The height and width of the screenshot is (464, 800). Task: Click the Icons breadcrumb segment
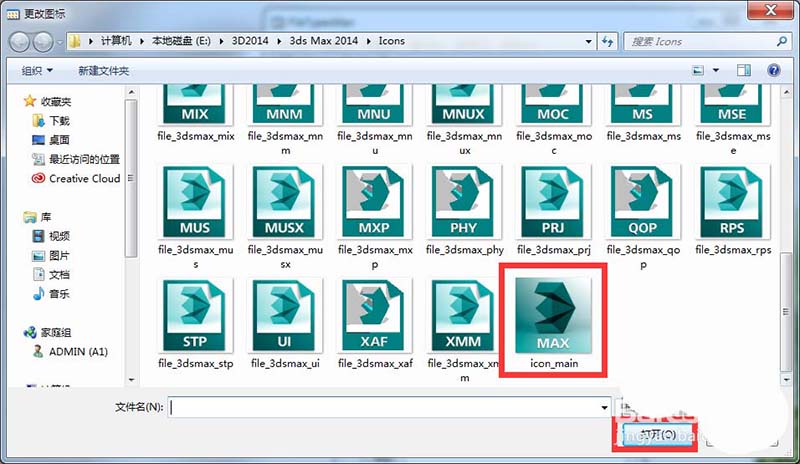pyautogui.click(x=391, y=41)
